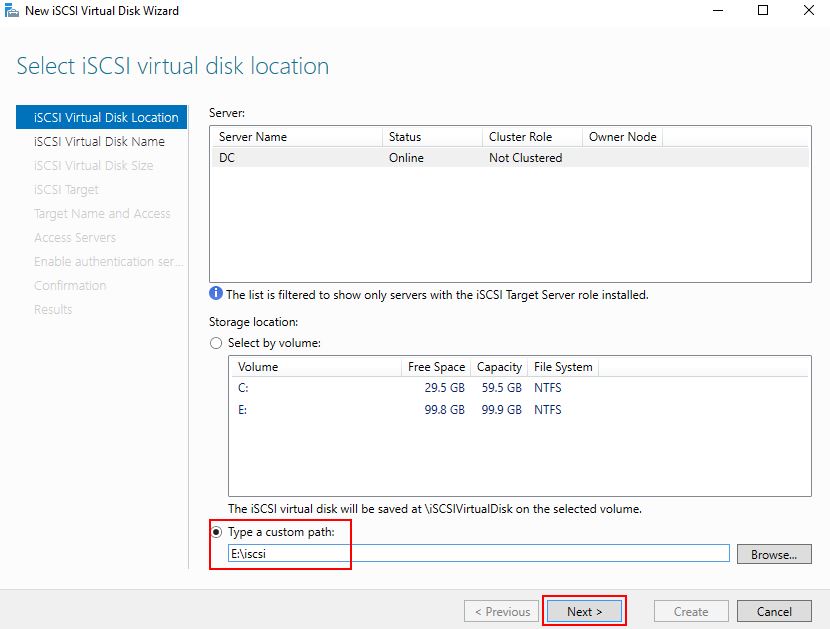830x629 pixels.
Task: Select the iSCSI Virtual Disk Location step
Action: click(102, 117)
